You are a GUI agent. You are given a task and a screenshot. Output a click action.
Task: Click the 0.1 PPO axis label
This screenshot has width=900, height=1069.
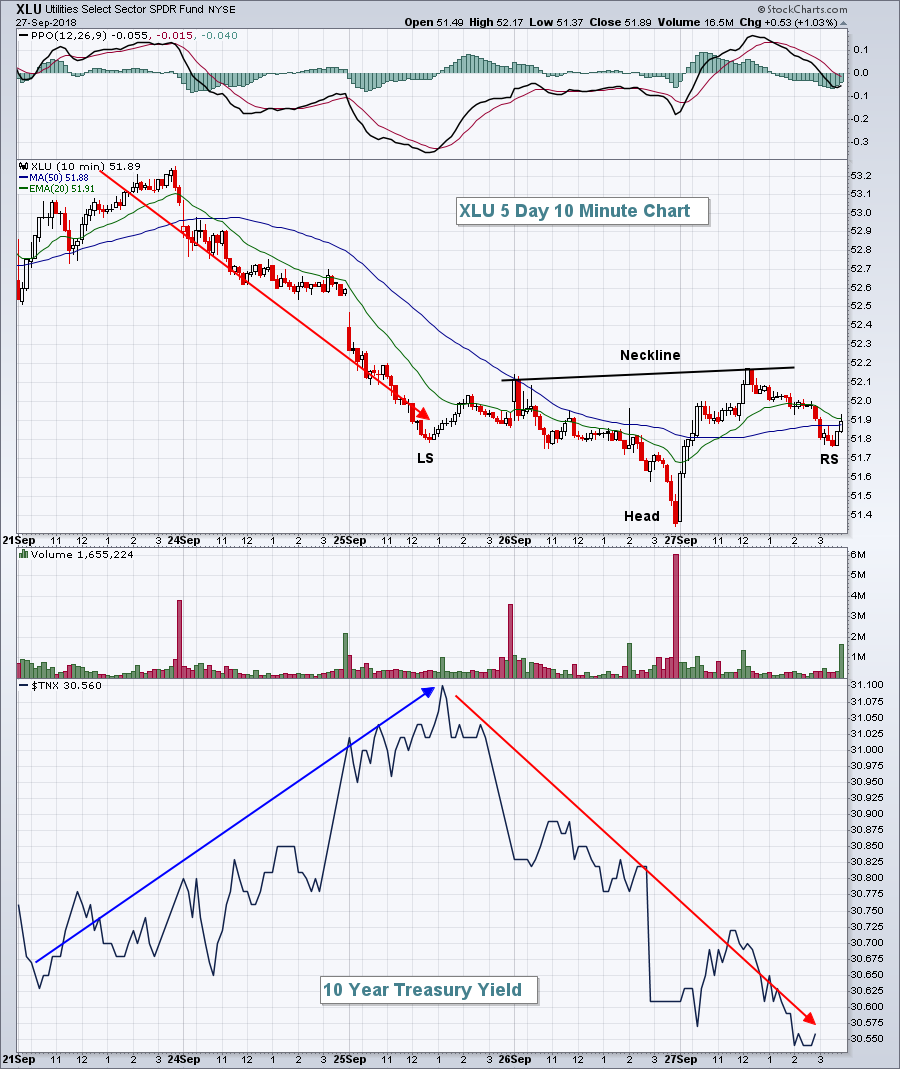click(x=861, y=50)
